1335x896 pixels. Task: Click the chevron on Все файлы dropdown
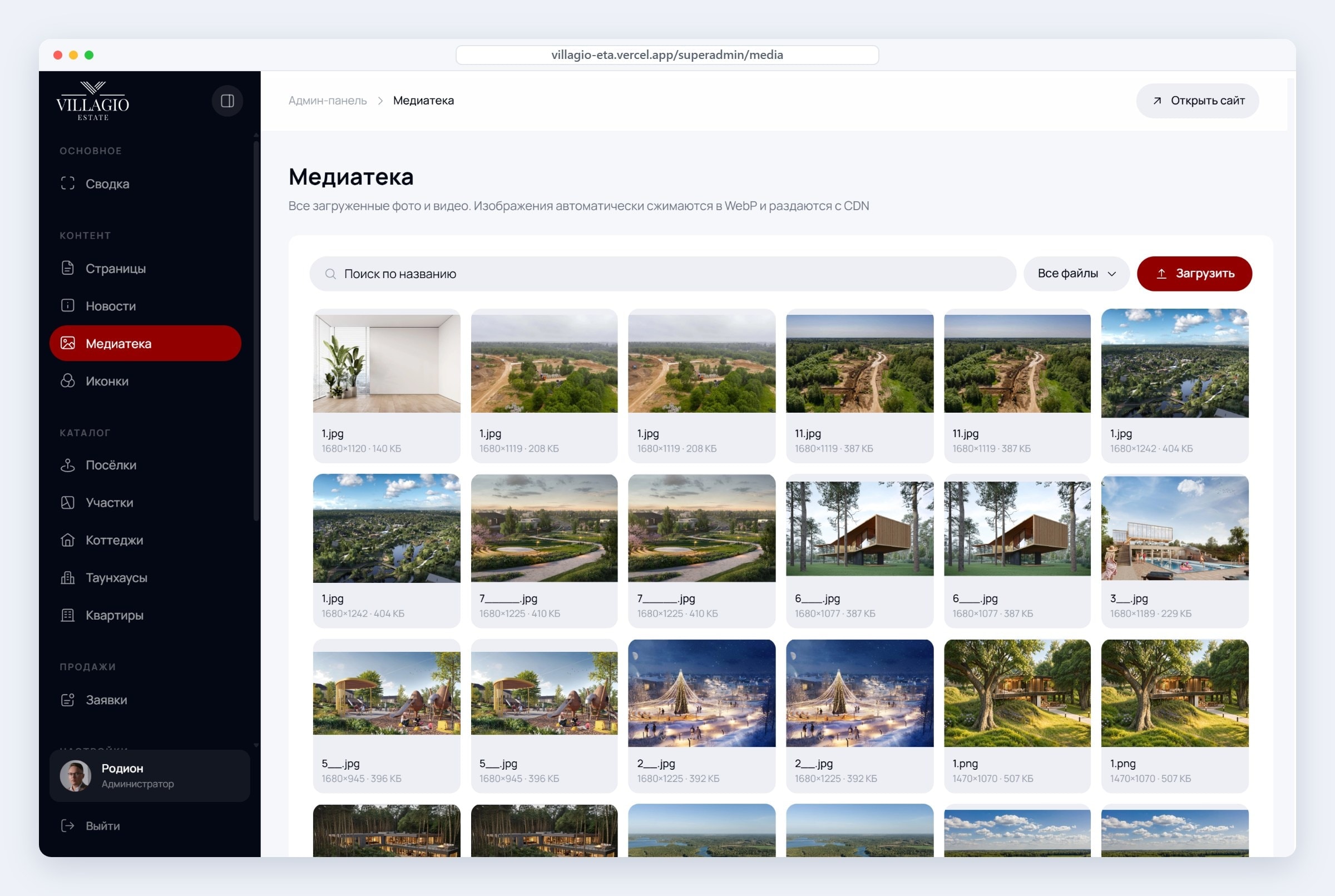1112,274
